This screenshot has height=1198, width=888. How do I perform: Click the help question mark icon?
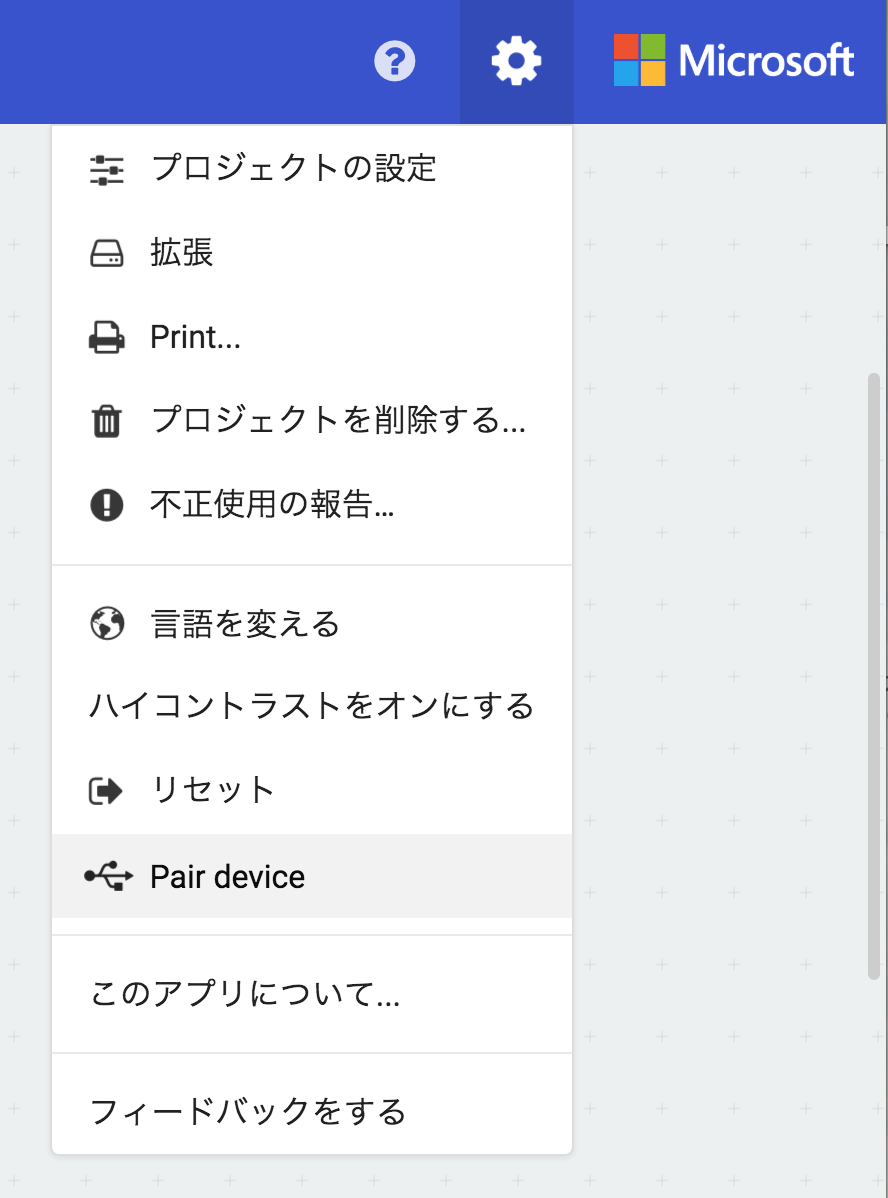(396, 60)
